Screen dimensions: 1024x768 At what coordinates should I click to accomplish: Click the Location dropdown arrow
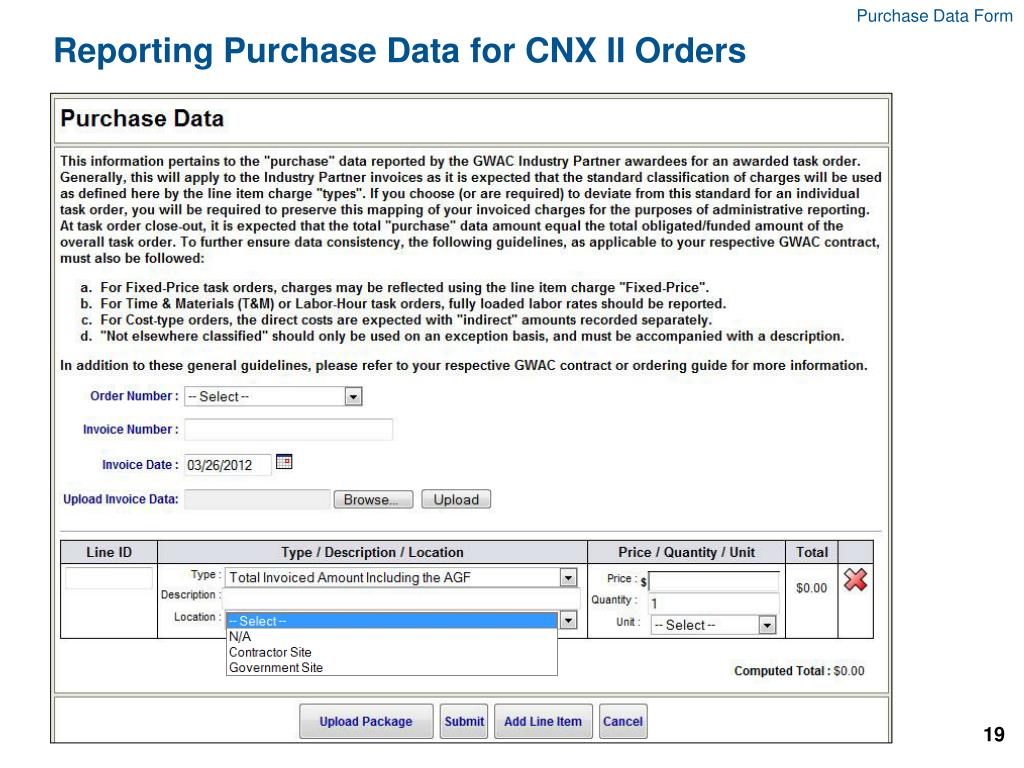568,620
